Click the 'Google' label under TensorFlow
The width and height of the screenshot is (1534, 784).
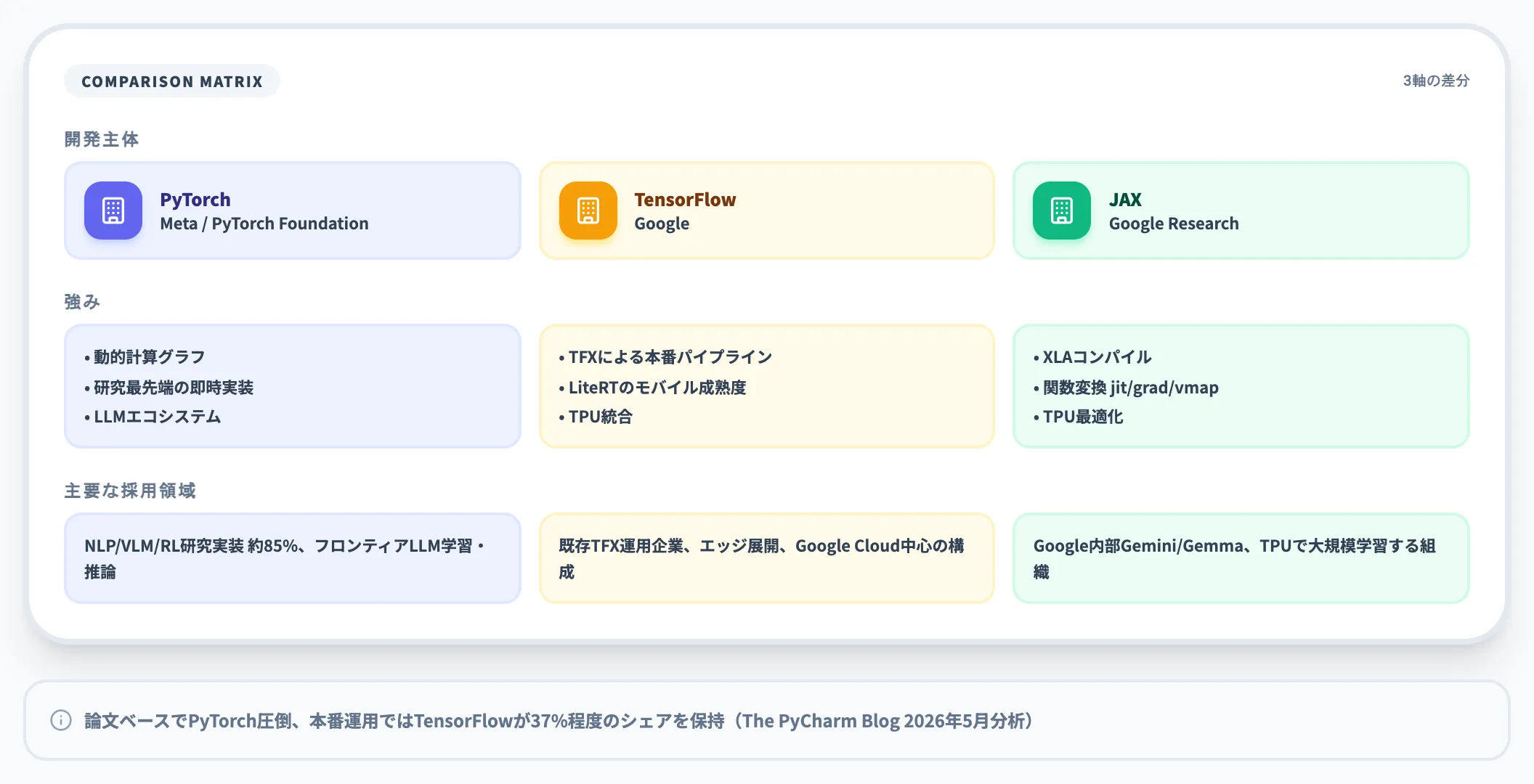(662, 224)
